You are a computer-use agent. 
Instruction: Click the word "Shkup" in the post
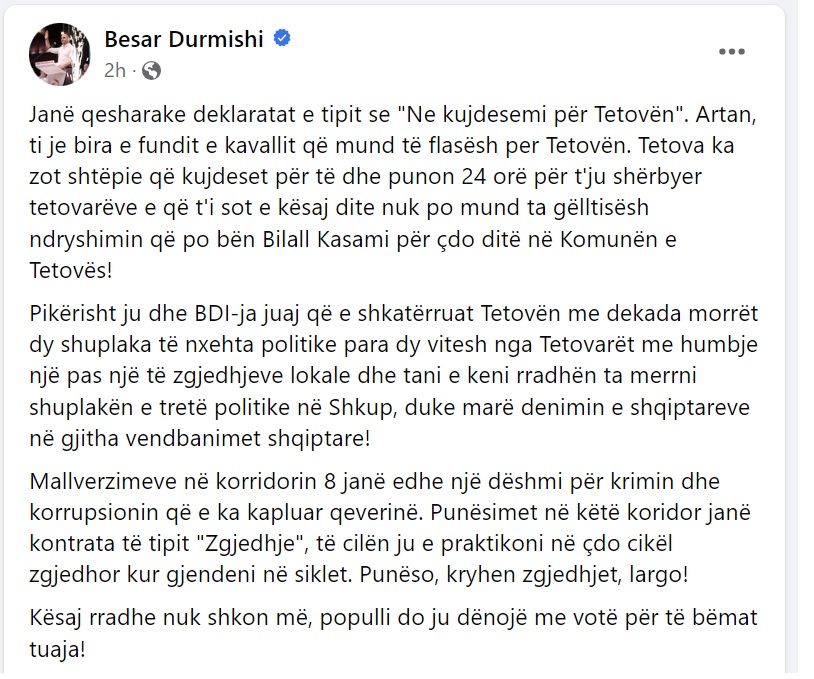[361, 408]
